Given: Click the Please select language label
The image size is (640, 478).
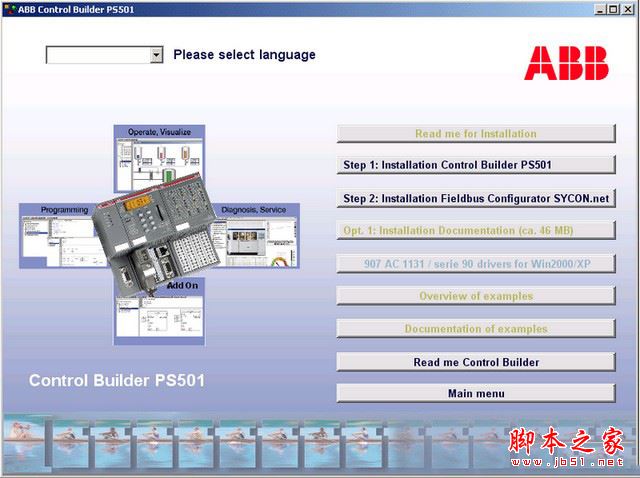Looking at the screenshot, I should 244,55.
